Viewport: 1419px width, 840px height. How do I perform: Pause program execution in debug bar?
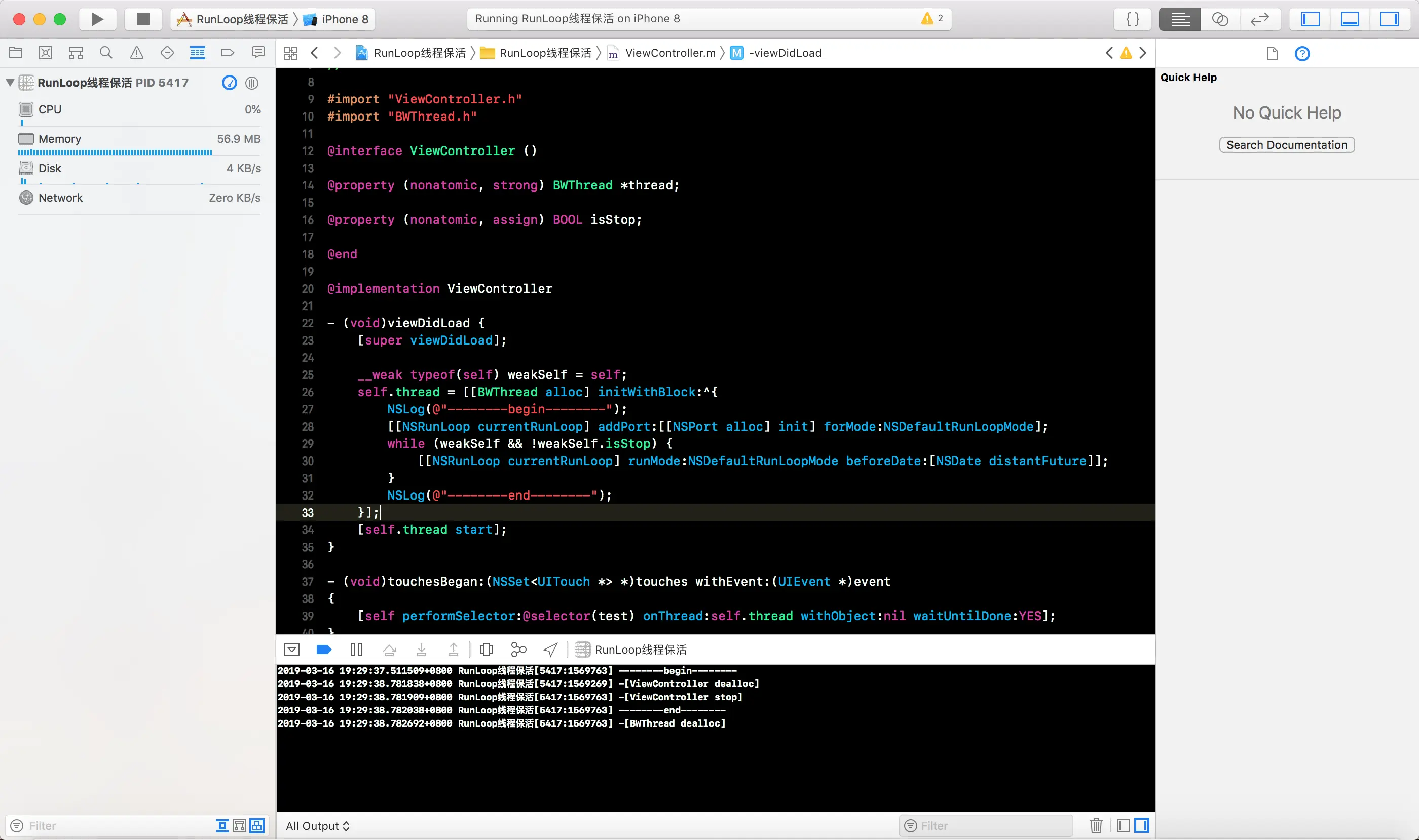(x=357, y=649)
